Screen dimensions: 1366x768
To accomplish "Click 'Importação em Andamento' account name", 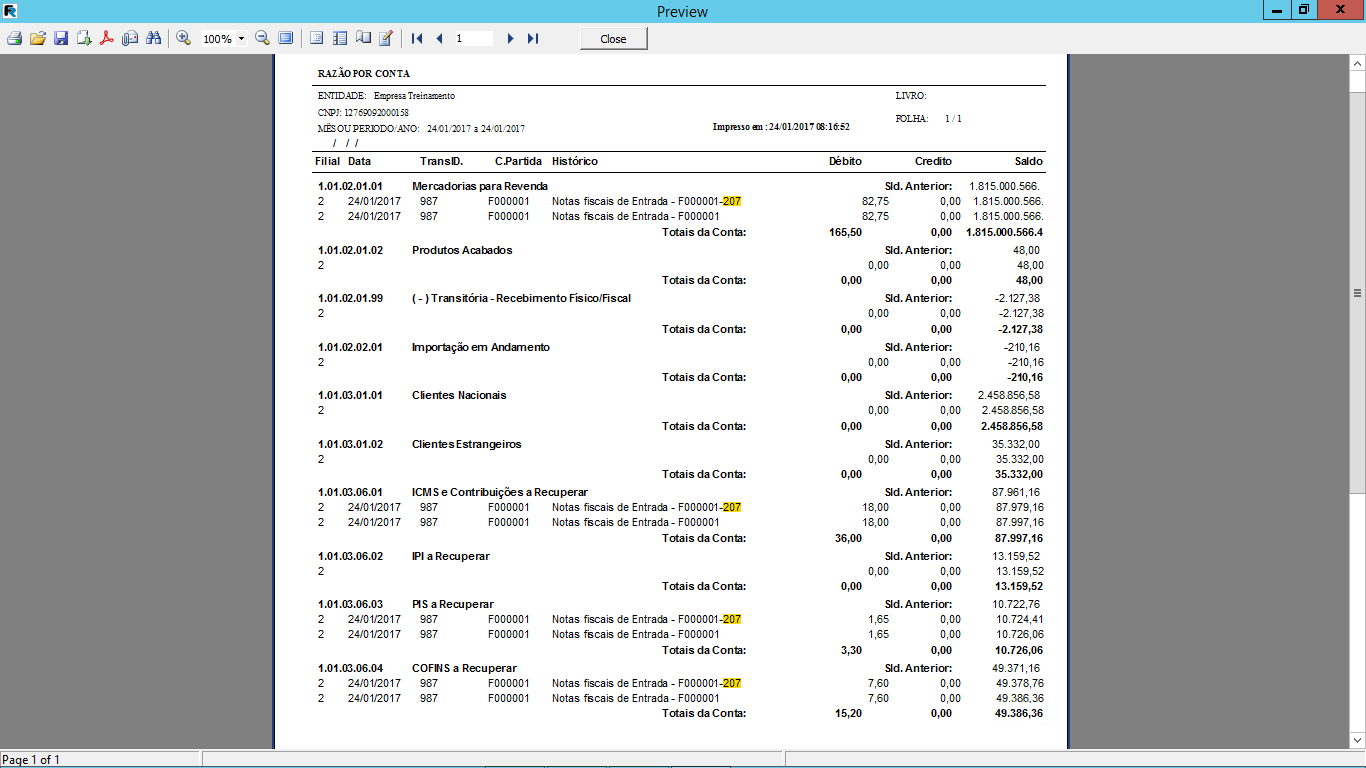I will [481, 347].
